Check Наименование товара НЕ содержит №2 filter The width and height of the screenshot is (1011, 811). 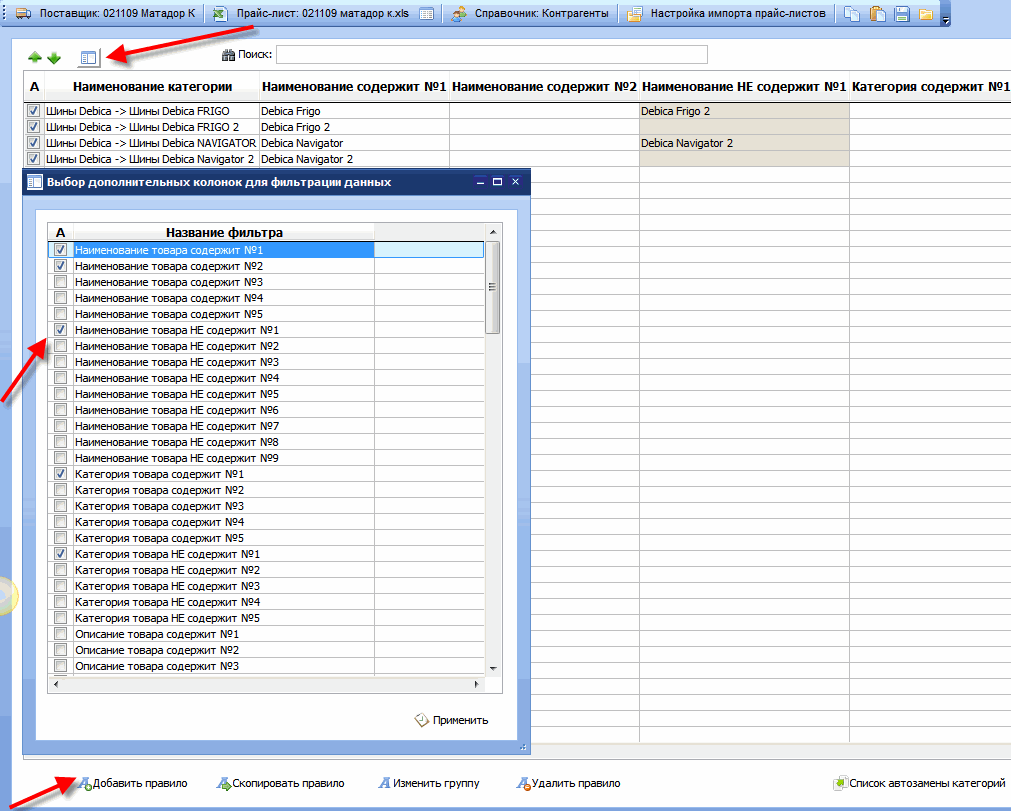[x=61, y=346]
